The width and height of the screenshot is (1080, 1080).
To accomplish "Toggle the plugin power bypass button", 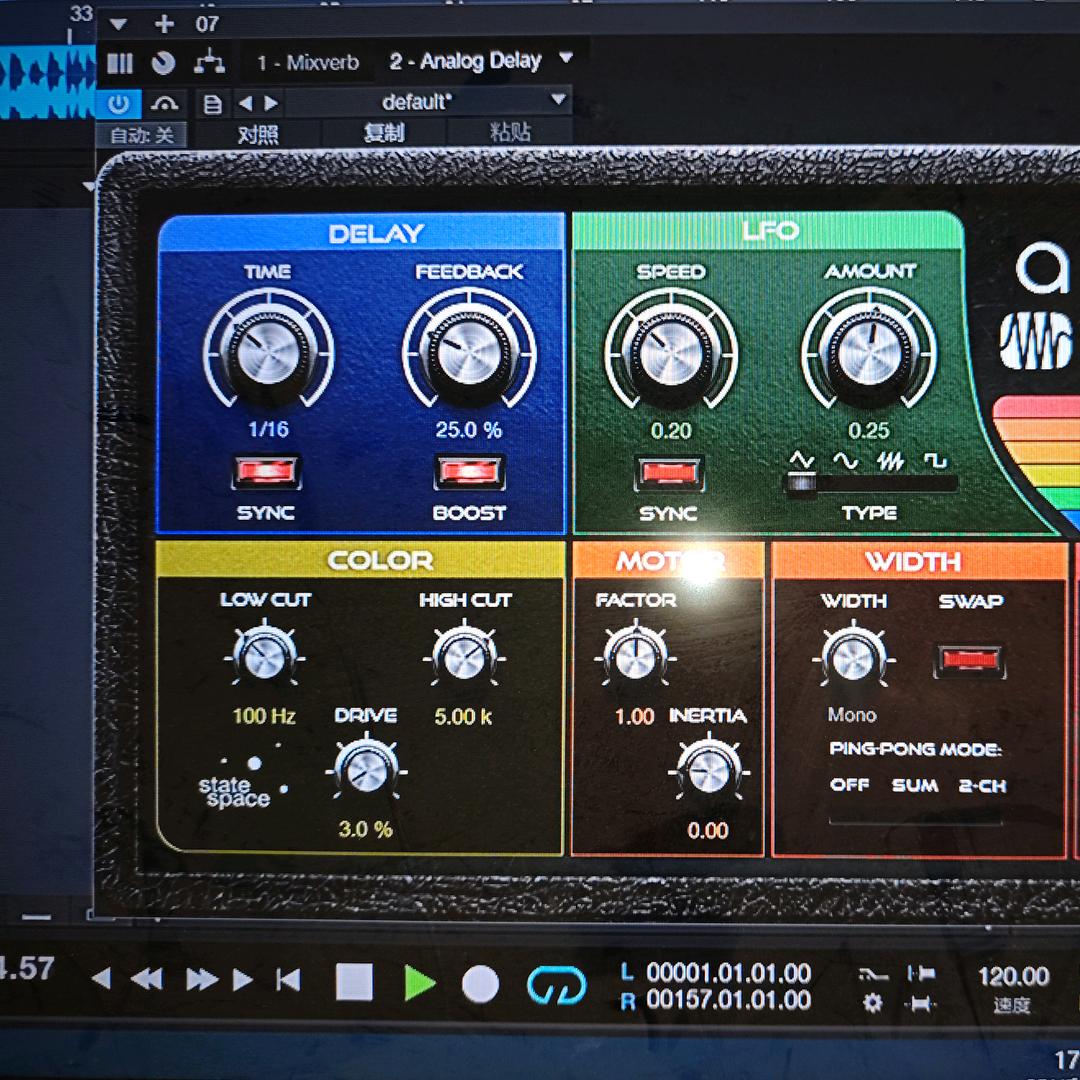I will point(119,104).
